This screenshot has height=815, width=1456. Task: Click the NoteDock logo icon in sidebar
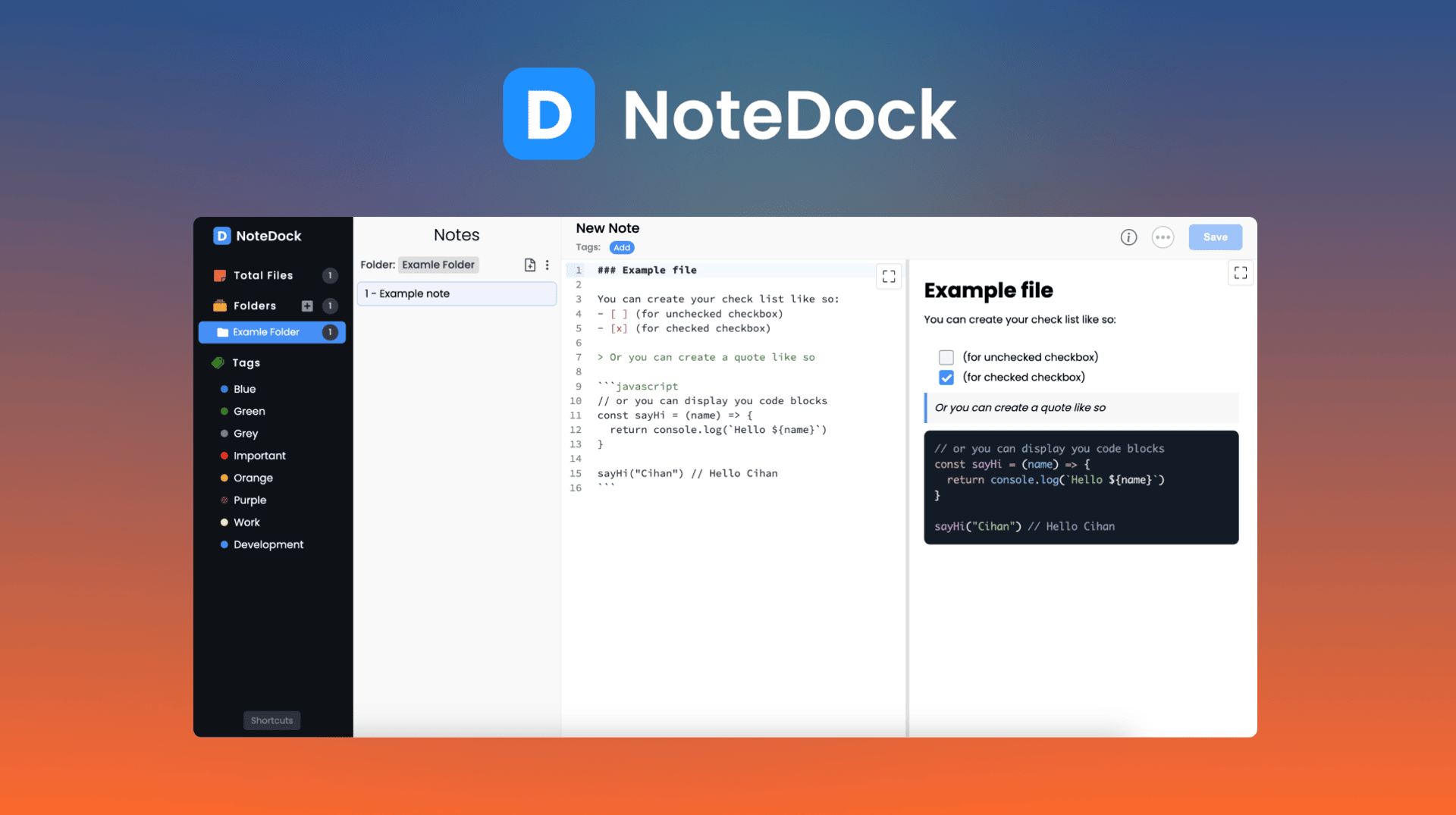pyautogui.click(x=221, y=236)
